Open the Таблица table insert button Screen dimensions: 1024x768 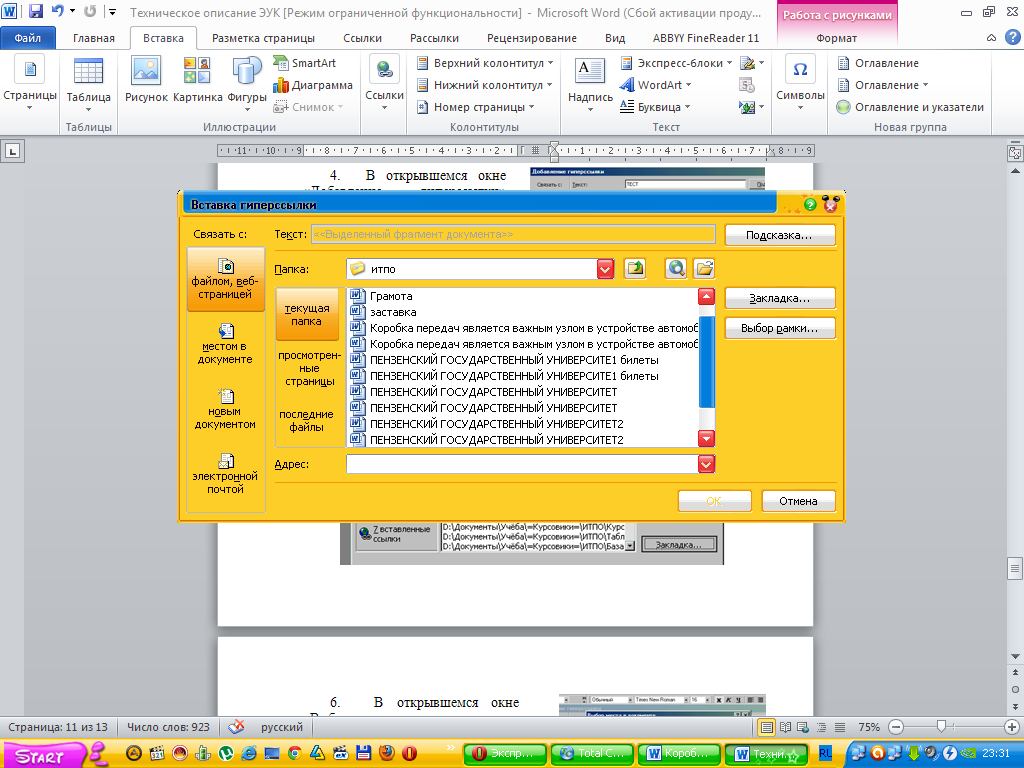[x=88, y=85]
